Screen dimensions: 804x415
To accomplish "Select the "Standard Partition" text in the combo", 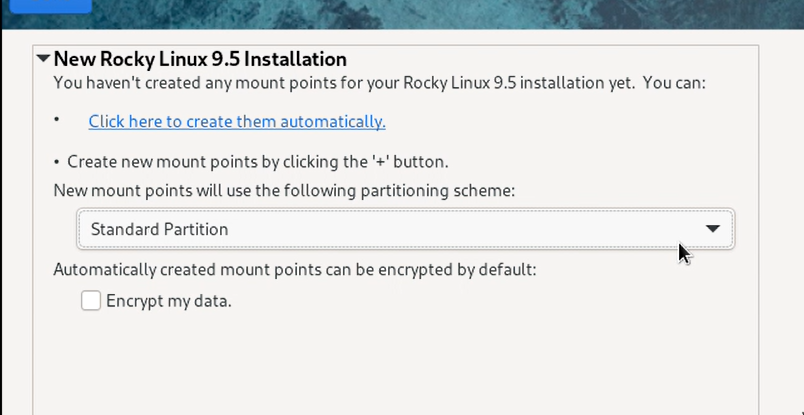I will 159,229.
